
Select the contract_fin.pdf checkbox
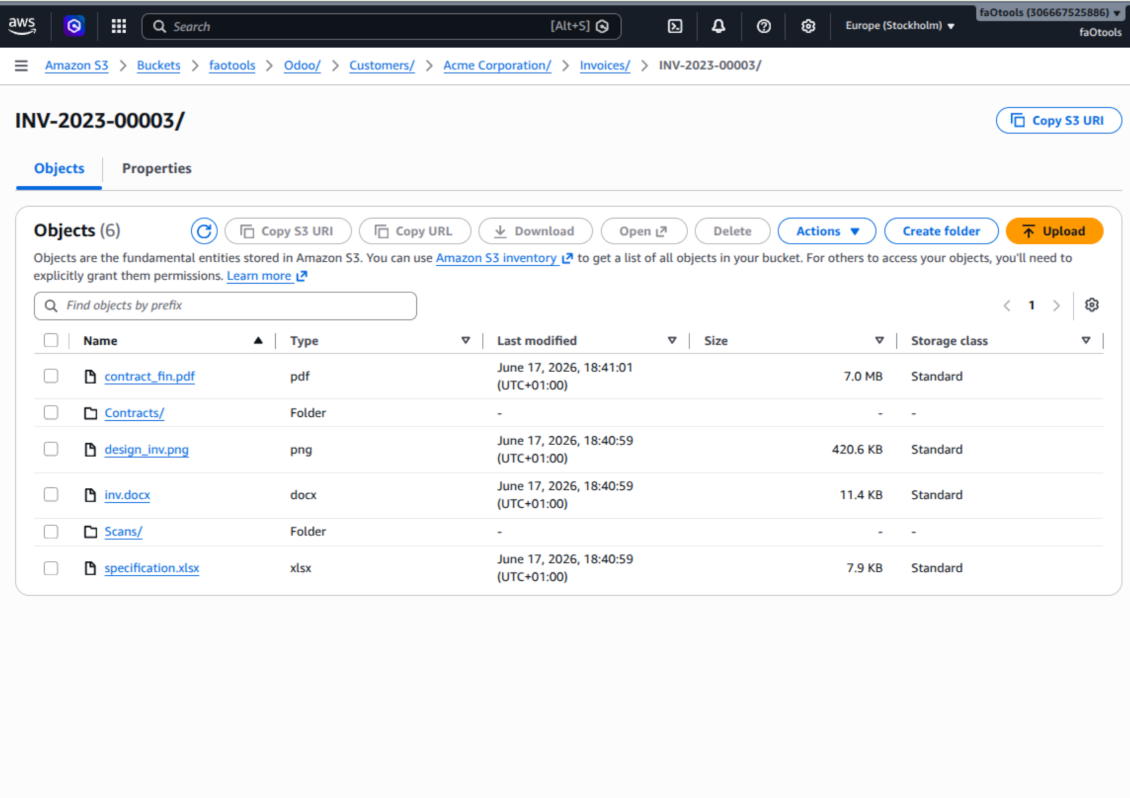[50, 376]
